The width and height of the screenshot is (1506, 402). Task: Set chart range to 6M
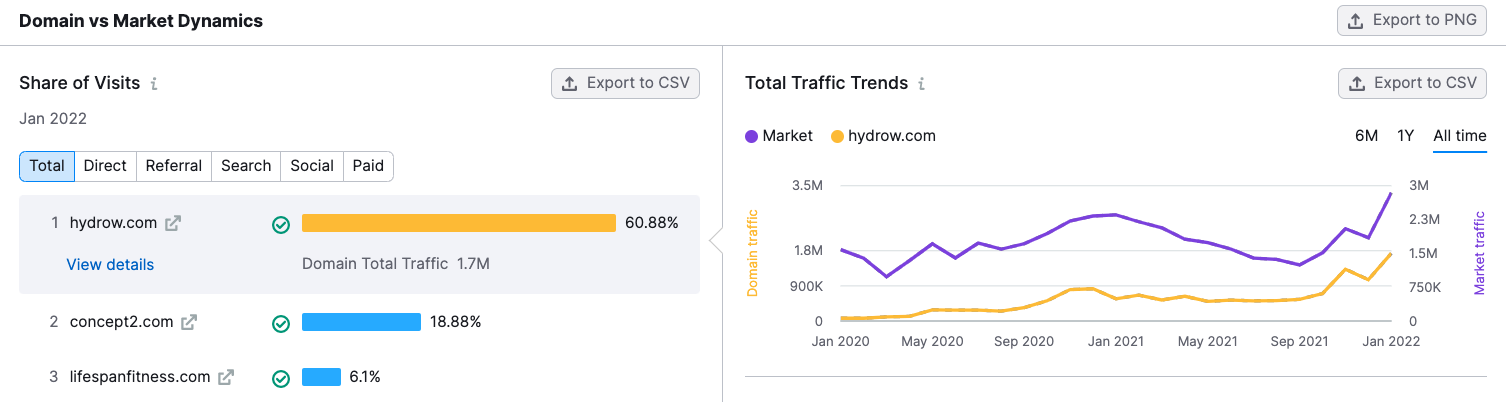tap(1366, 136)
